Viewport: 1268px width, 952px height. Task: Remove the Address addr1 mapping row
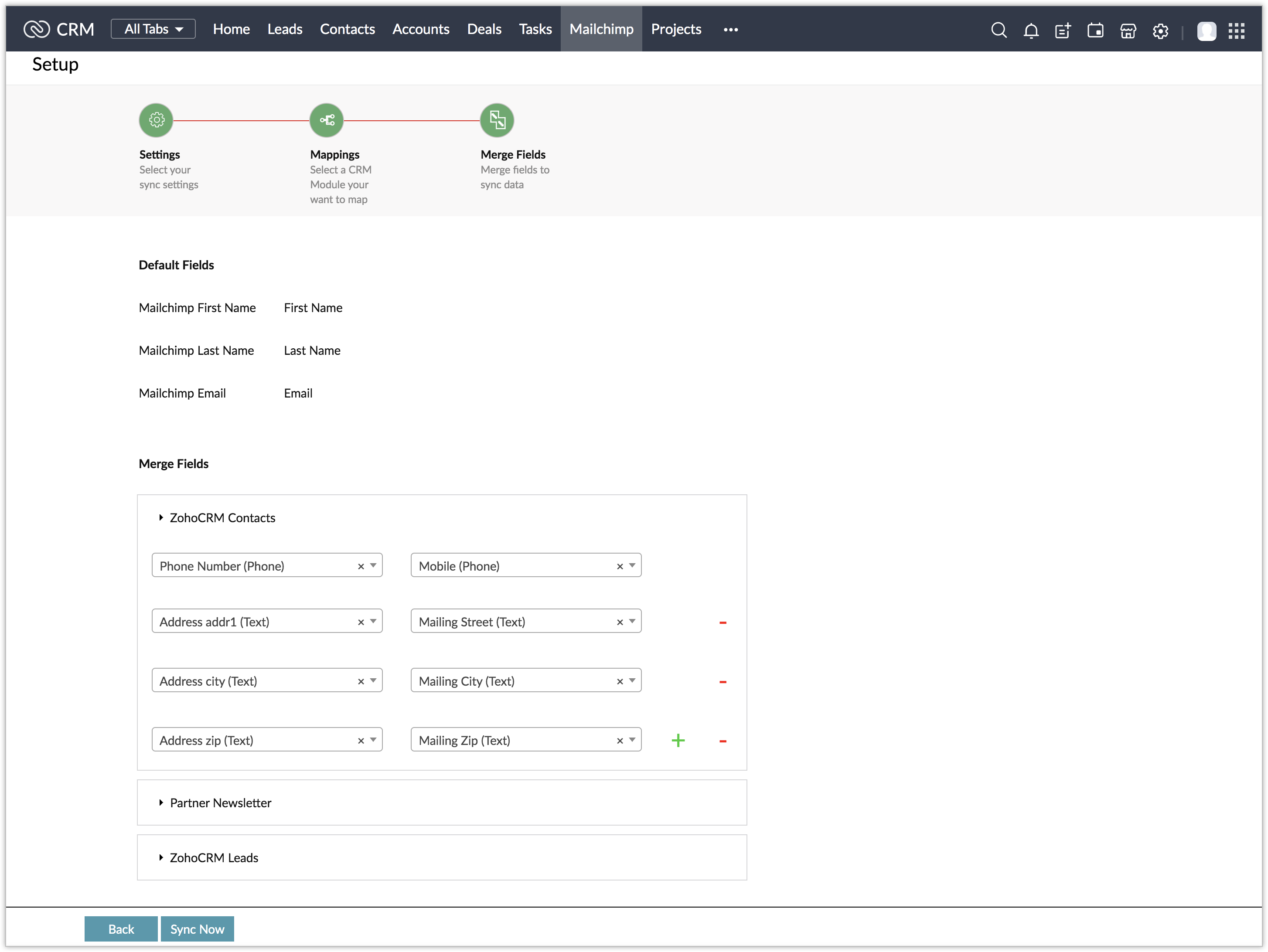(x=722, y=622)
